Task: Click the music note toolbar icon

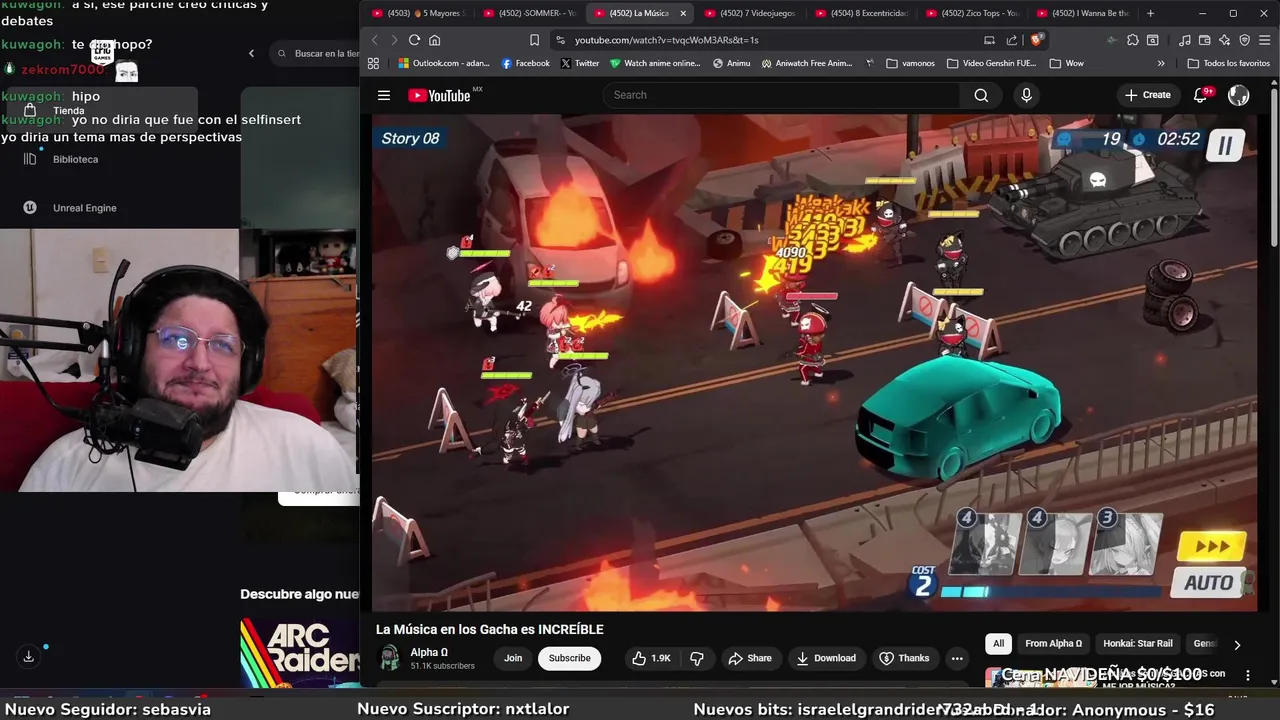Action: pyautogui.click(x=1185, y=40)
